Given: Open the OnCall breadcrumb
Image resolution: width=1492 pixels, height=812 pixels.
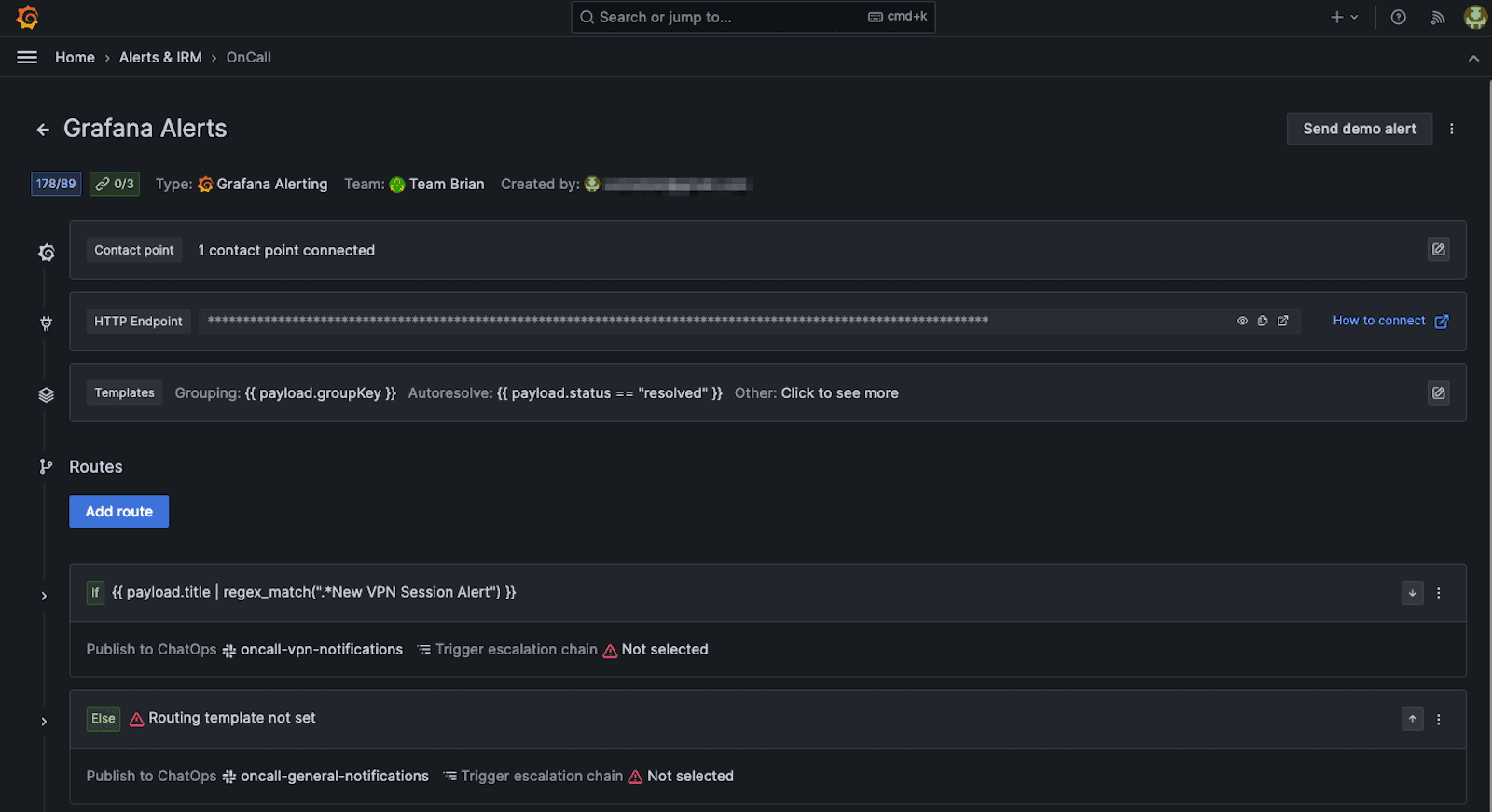Looking at the screenshot, I should [x=248, y=57].
